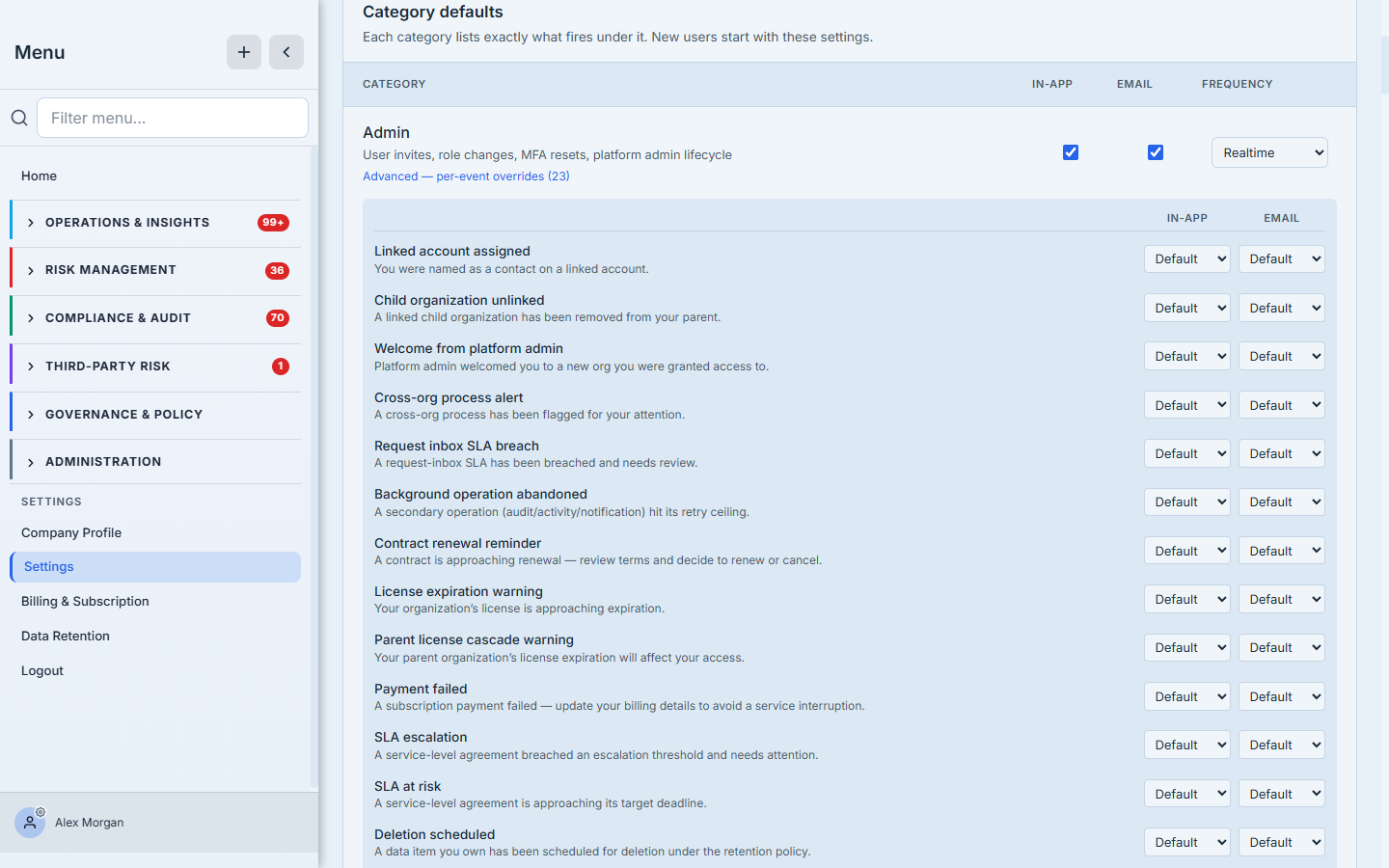Viewport: 1389px width, 868px height.
Task: Expand the Risk Management chevron
Action: pos(31,271)
